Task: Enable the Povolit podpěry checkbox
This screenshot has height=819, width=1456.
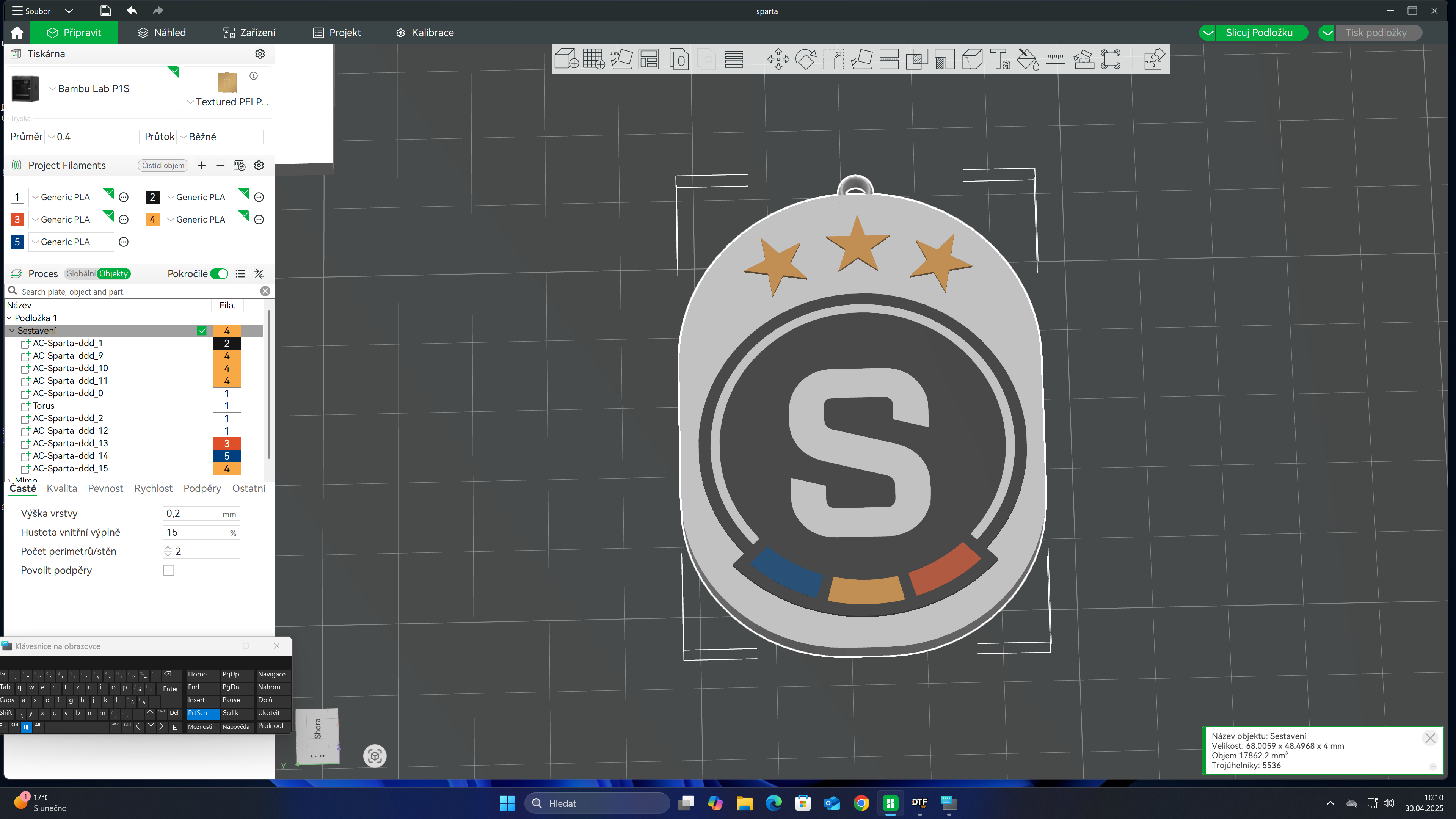Action: 168,570
